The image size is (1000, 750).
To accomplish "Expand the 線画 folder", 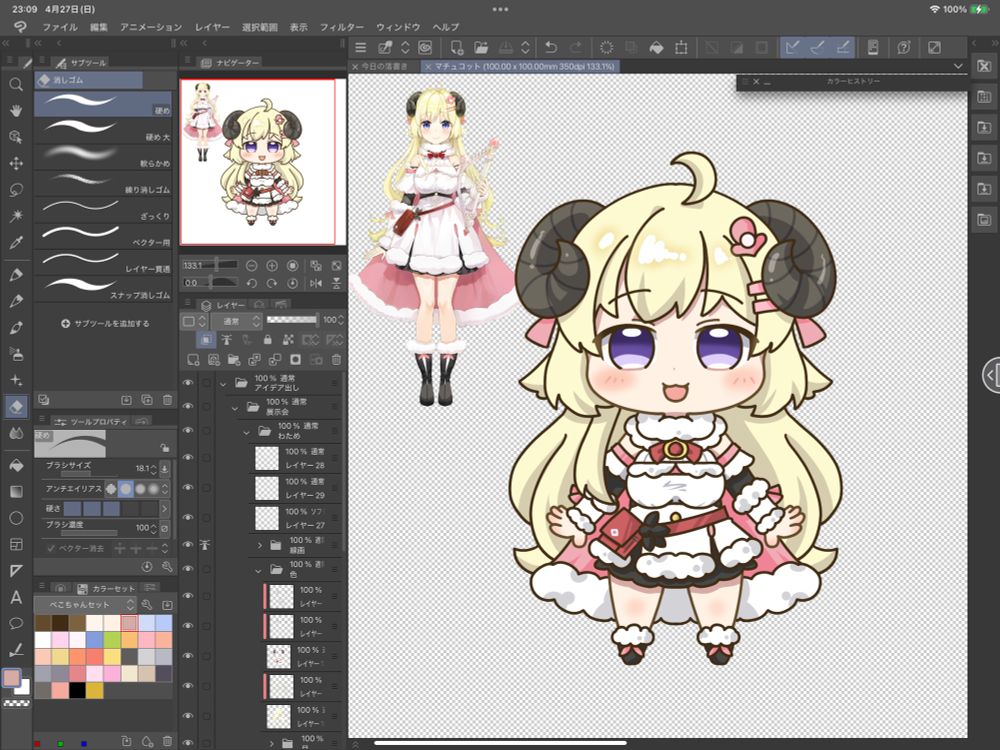I will point(260,545).
